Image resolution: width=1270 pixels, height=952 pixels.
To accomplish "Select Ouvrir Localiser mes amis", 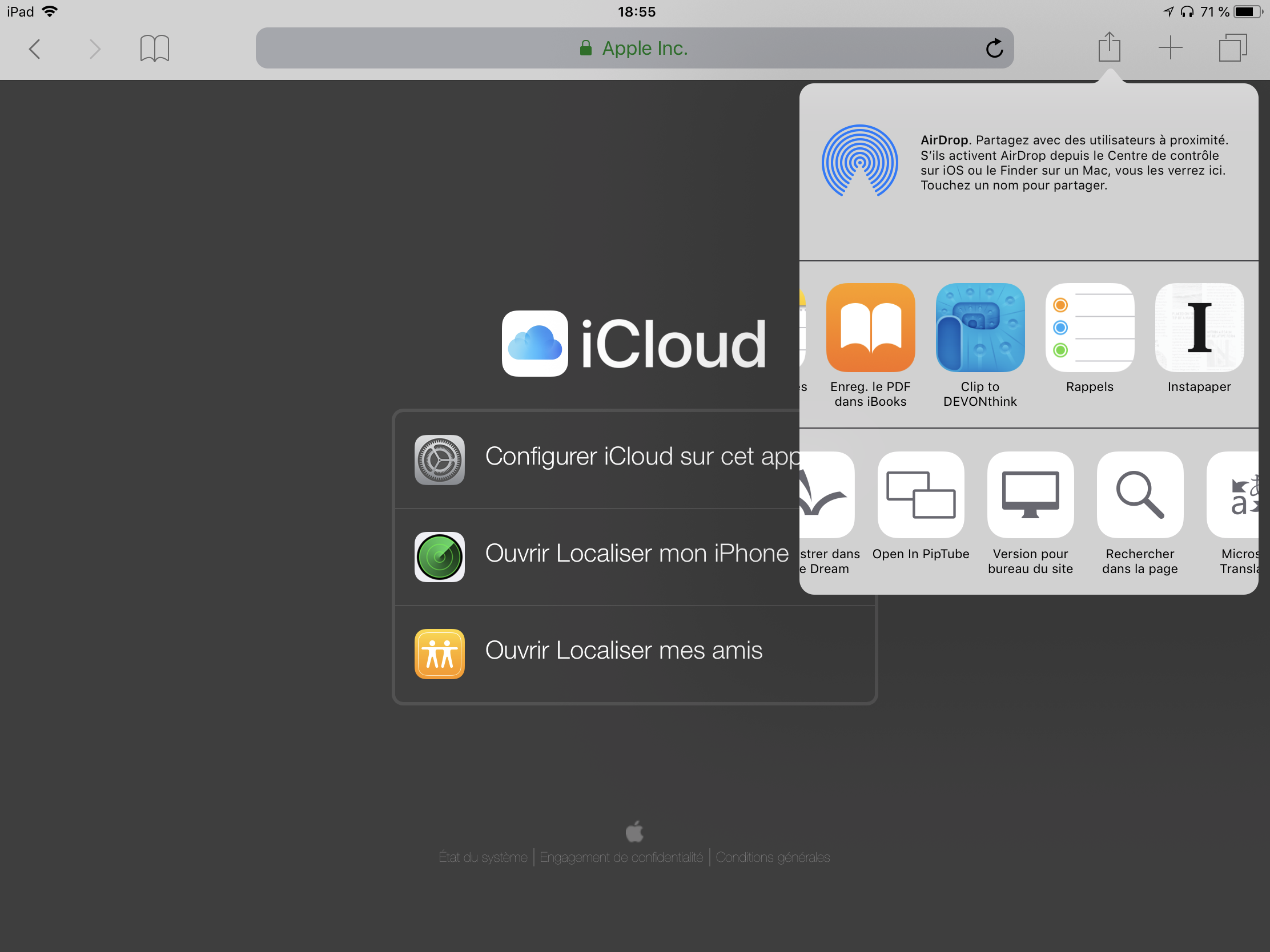I will pos(603,651).
